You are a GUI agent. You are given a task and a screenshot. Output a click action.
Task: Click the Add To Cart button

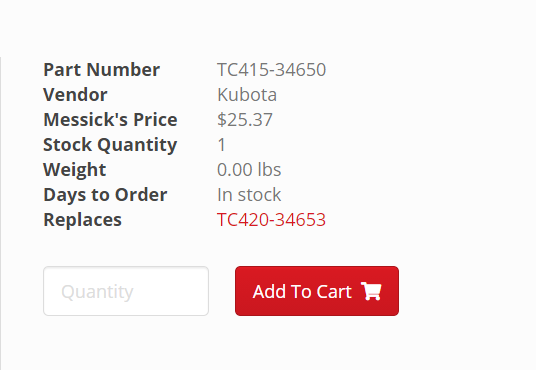click(x=317, y=291)
